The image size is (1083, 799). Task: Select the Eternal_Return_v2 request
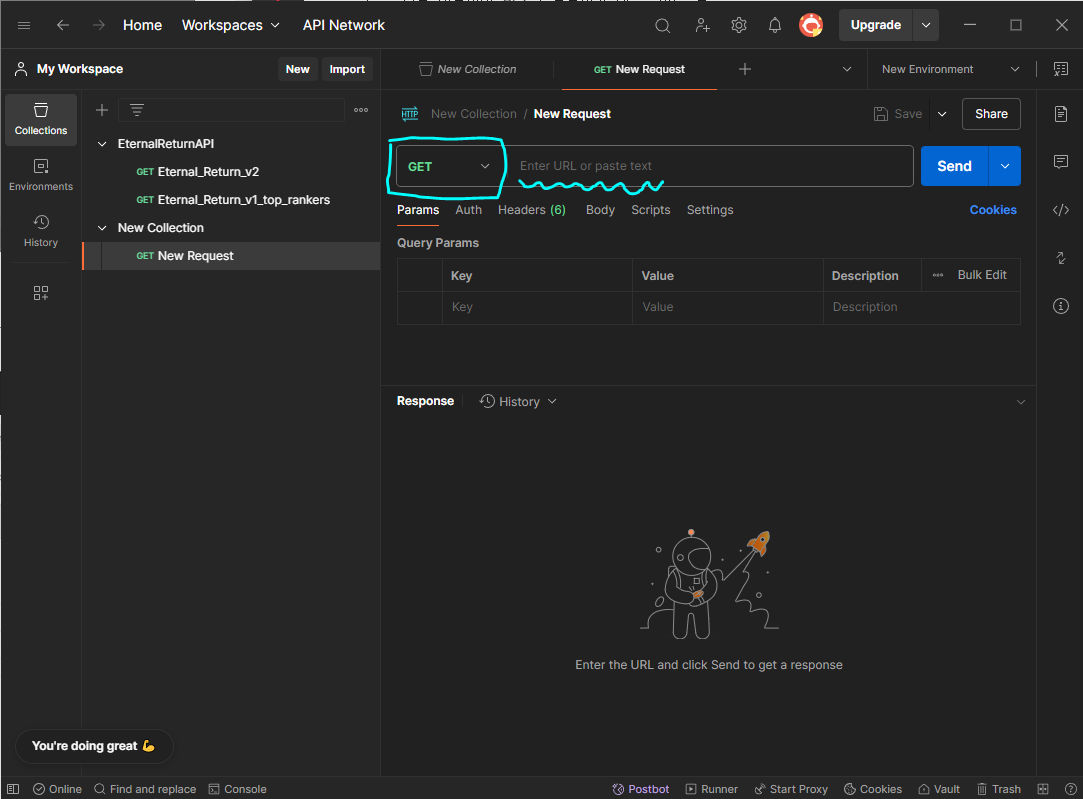coord(231,172)
